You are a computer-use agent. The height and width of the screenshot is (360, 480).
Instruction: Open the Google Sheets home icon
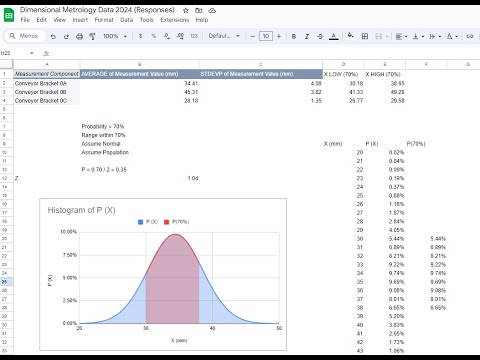click(x=9, y=15)
